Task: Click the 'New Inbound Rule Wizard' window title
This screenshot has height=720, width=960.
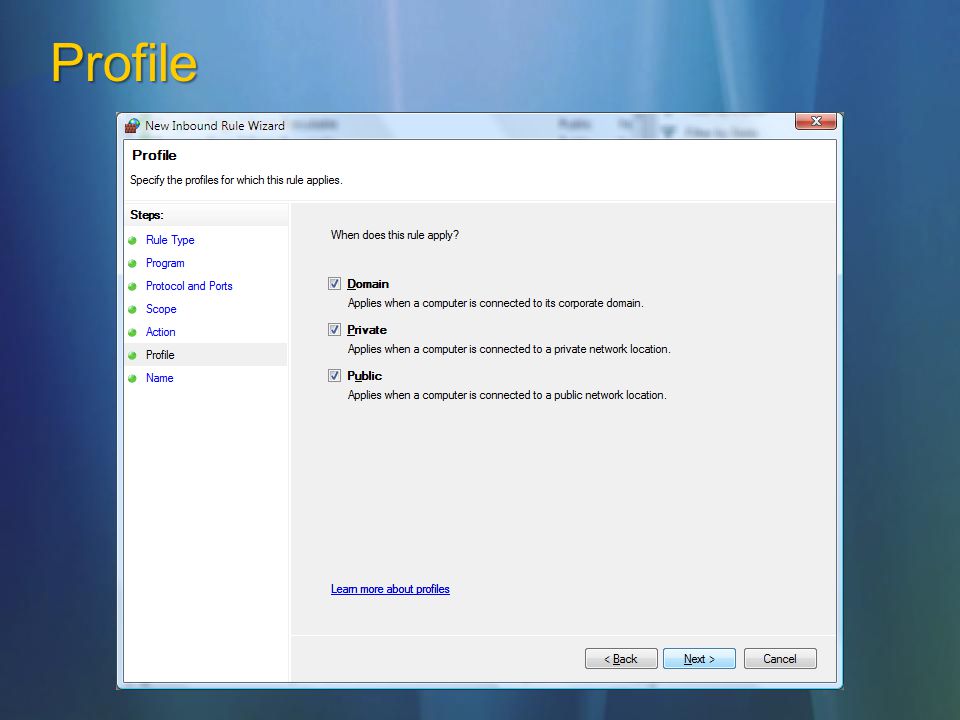Action: [215, 126]
